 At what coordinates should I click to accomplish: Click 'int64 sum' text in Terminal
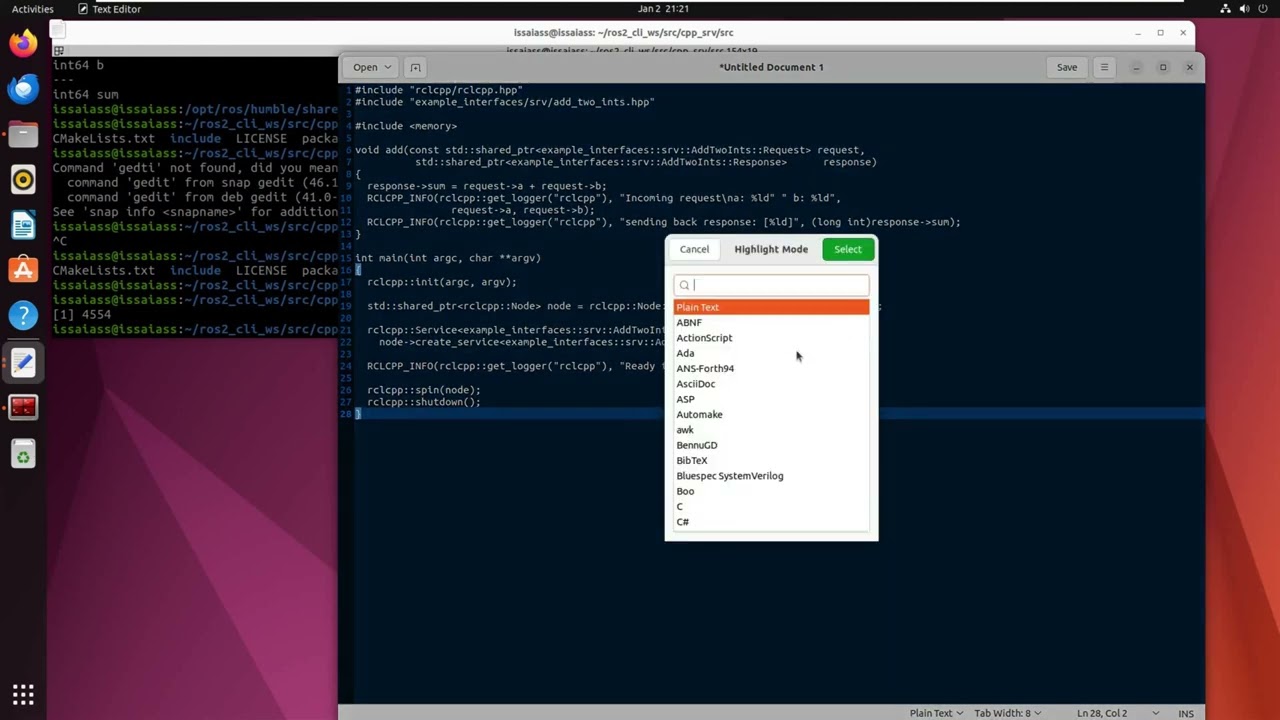point(85,94)
